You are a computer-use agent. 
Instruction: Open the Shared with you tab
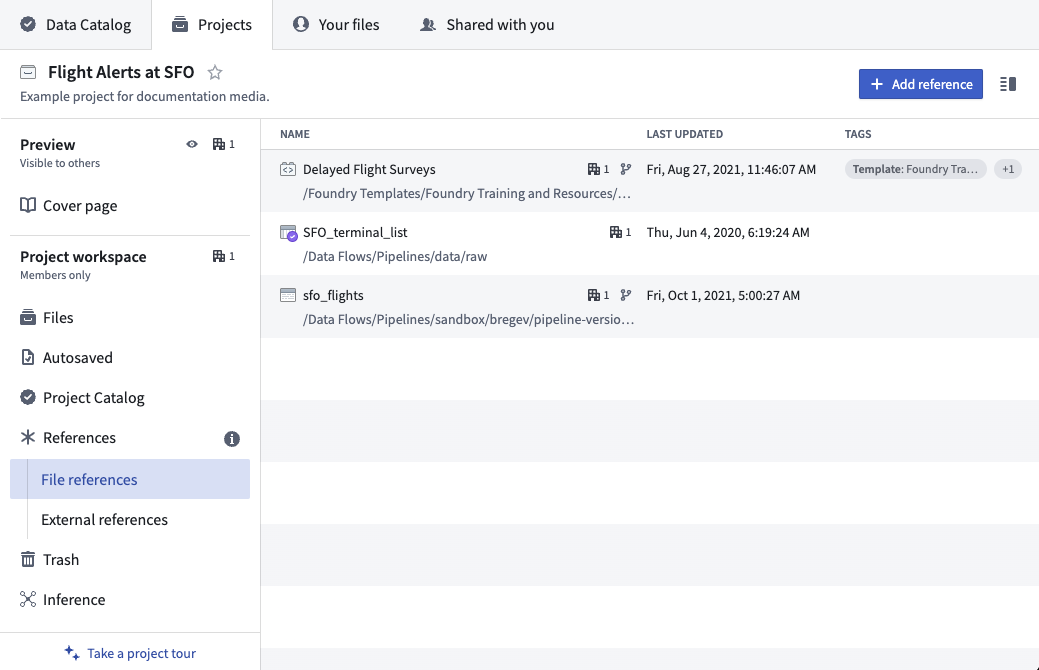coord(487,25)
